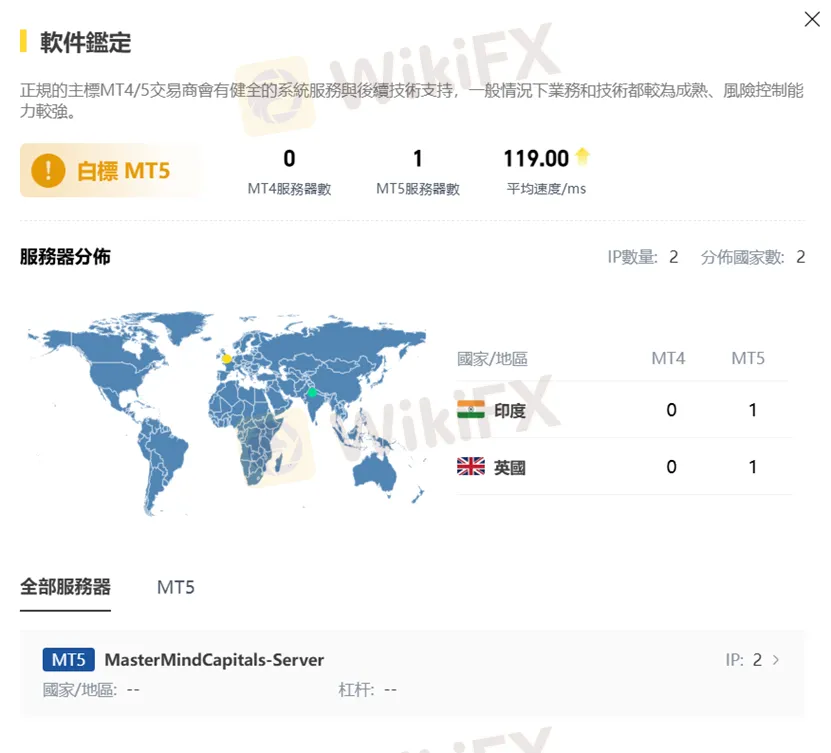The height and width of the screenshot is (753, 831).
Task: Open the MT5 servers tab
Action: [x=175, y=587]
